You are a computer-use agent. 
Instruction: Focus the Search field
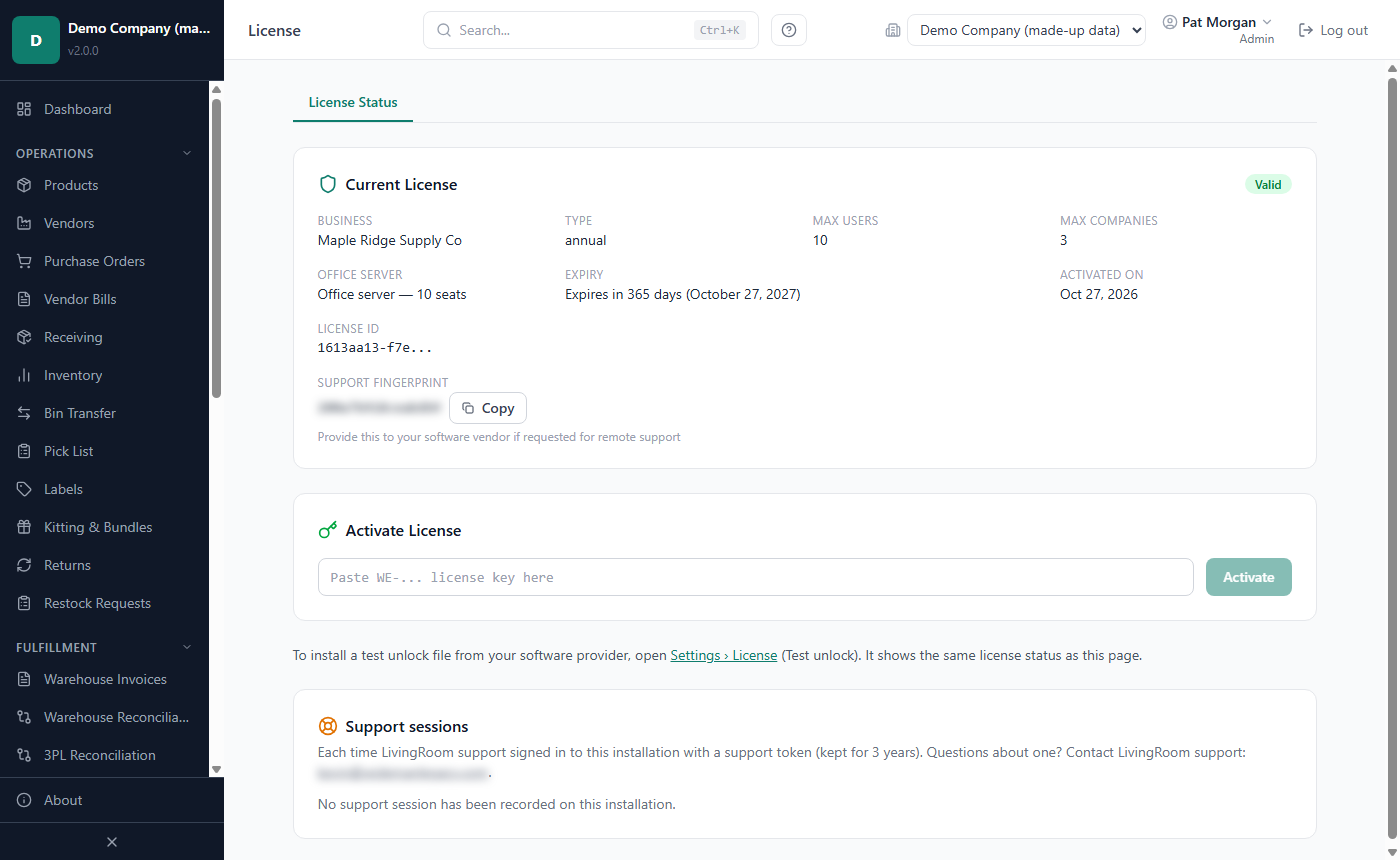click(590, 30)
